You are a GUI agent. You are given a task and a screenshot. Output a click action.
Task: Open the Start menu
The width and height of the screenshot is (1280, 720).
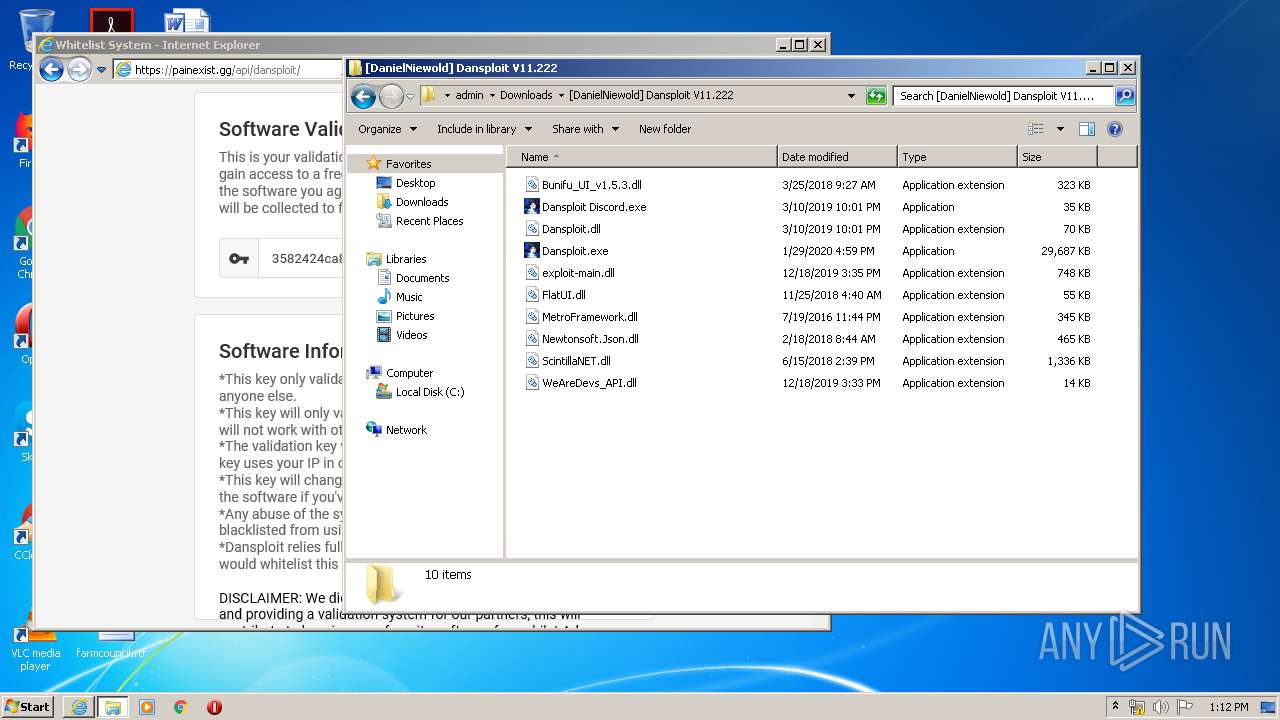(x=28, y=707)
